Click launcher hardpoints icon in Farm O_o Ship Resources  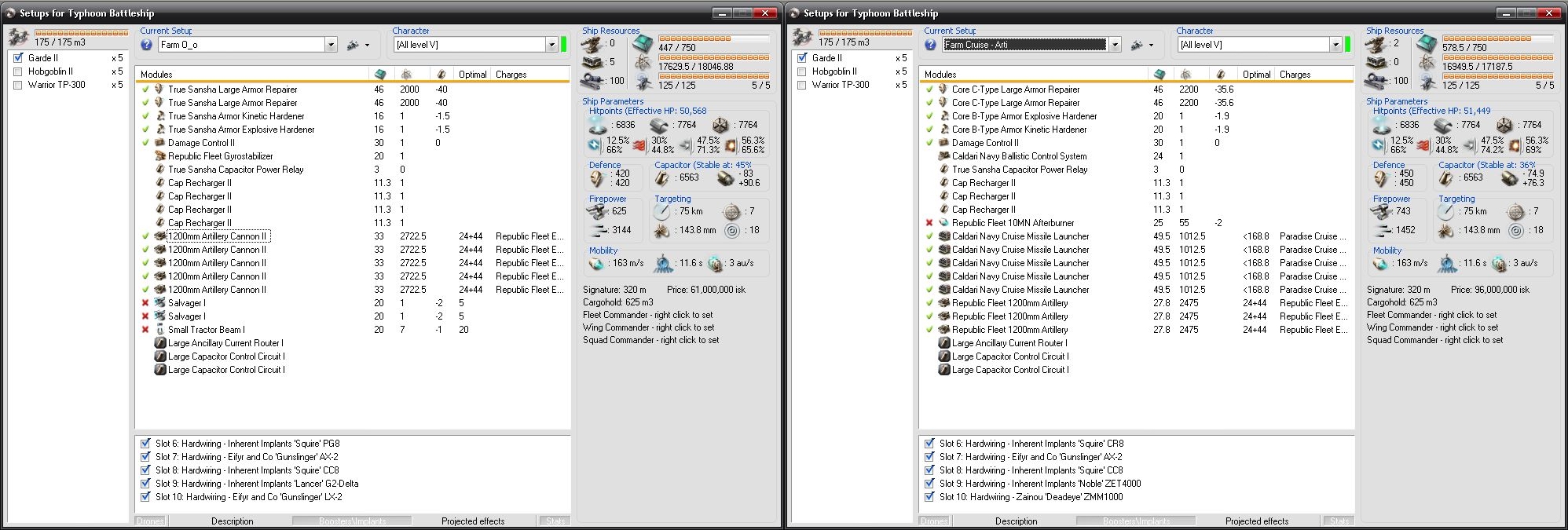[592, 62]
